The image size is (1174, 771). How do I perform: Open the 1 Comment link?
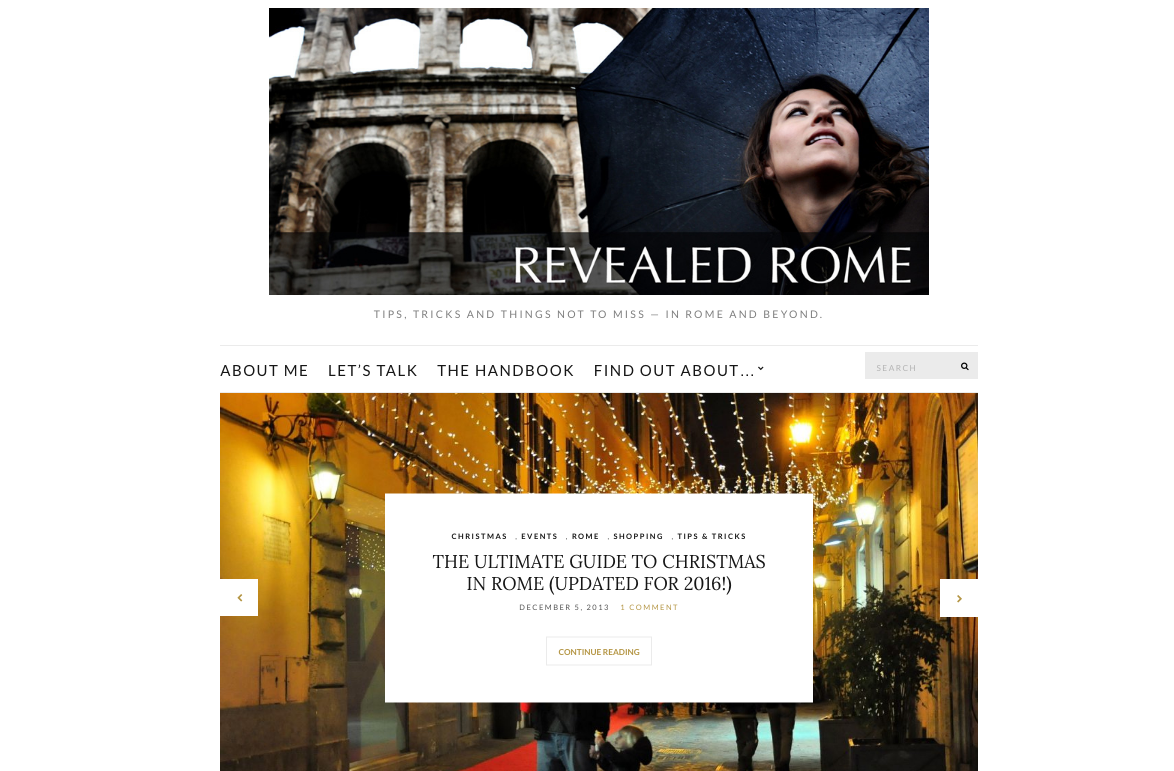(649, 607)
